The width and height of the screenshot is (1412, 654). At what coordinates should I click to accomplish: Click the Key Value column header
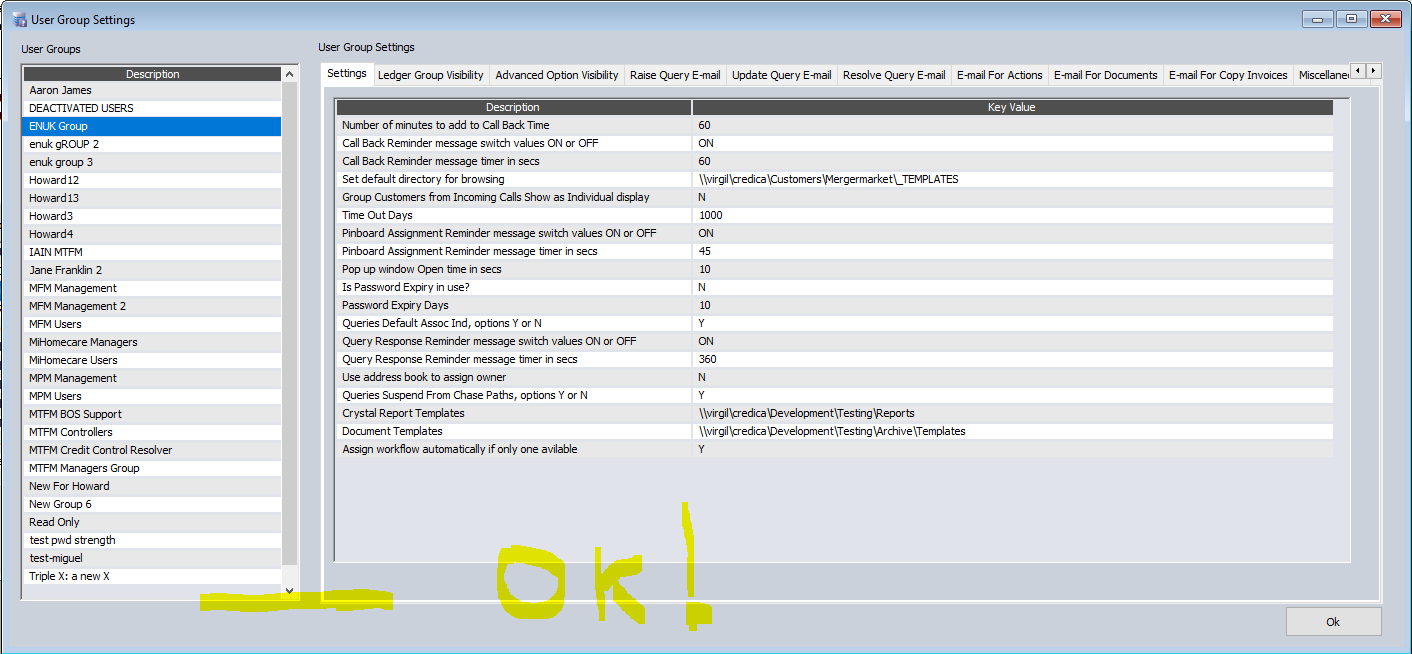point(1011,107)
